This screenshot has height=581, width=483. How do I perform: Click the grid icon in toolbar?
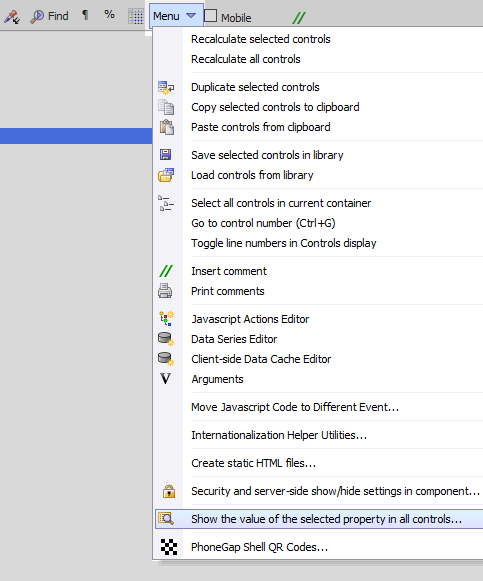[136, 16]
